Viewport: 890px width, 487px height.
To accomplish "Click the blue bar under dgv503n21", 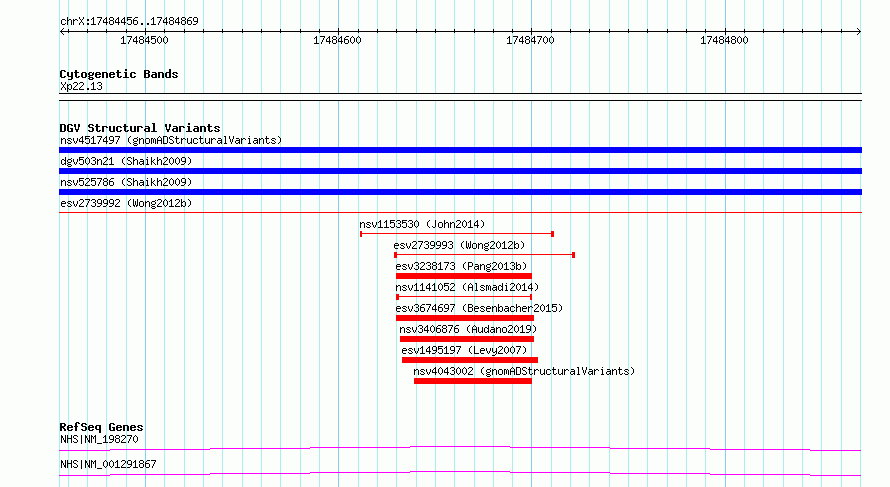I will pyautogui.click(x=460, y=171).
